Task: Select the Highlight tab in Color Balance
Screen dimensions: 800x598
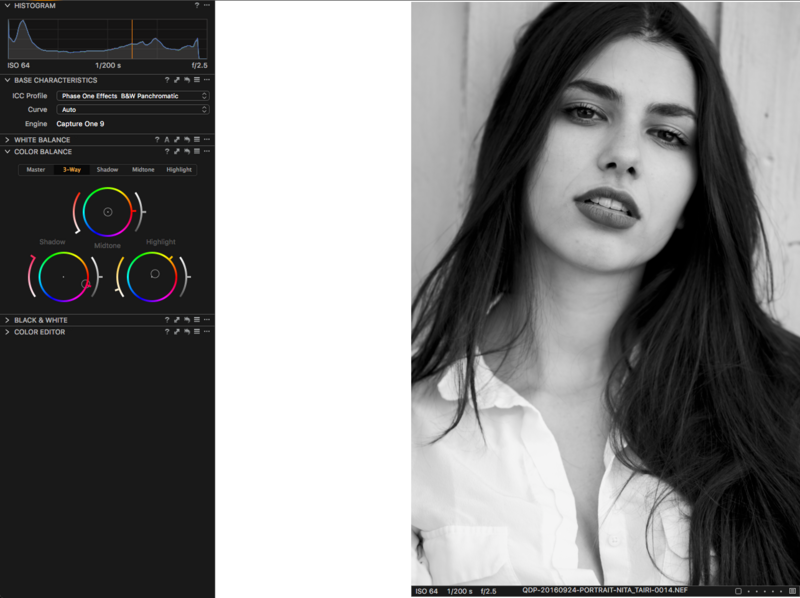Action: [x=179, y=169]
